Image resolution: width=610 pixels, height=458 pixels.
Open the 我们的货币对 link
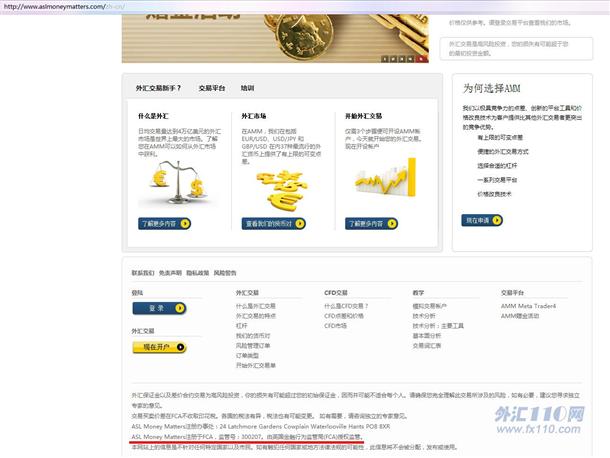(253, 335)
